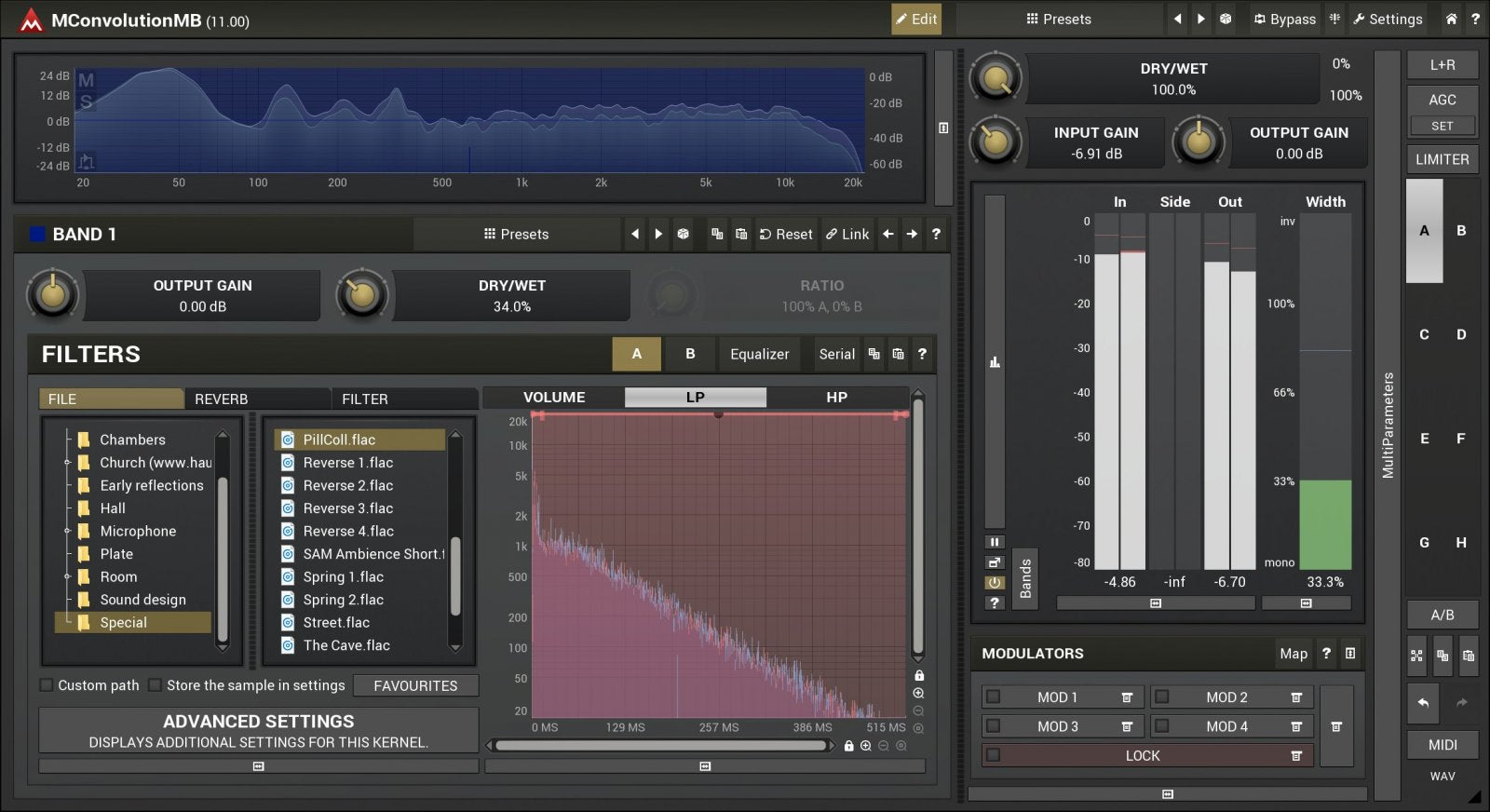Open the home icon in top bar
Image resolution: width=1490 pixels, height=812 pixels.
click(1451, 19)
